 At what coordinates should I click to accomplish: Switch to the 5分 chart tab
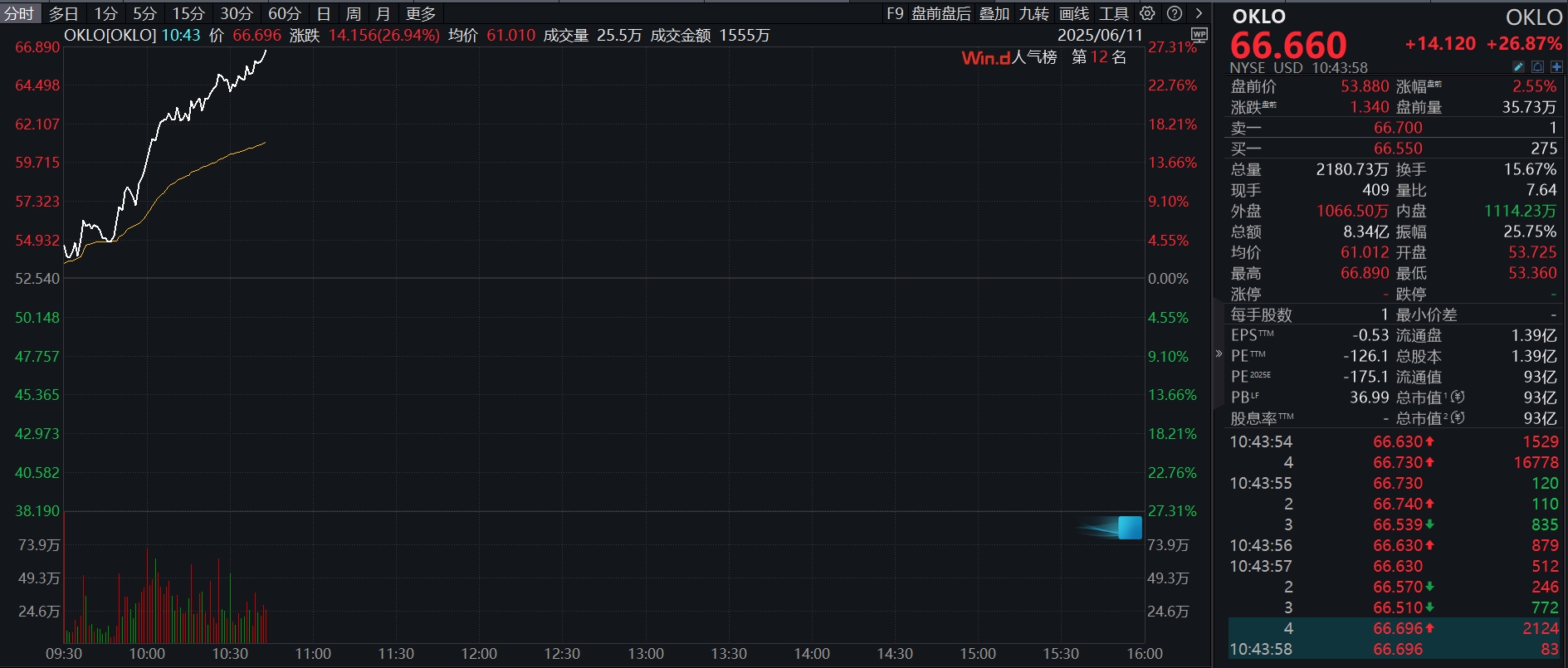coord(144,13)
